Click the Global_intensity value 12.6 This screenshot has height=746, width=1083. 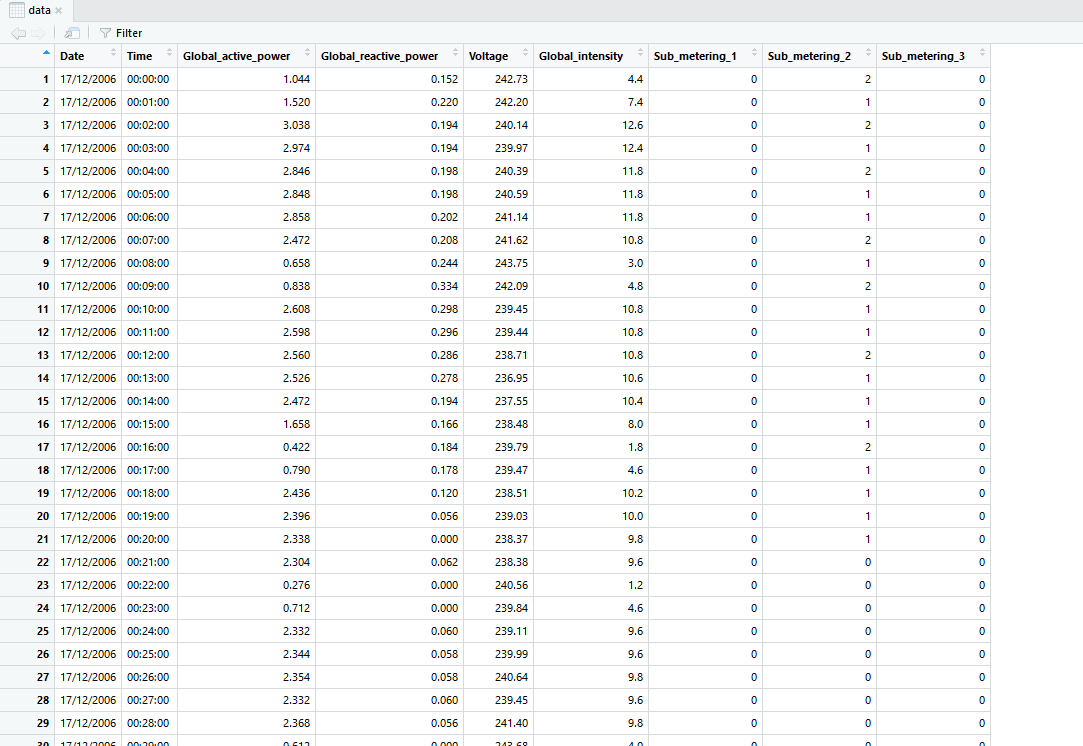[x=633, y=125]
